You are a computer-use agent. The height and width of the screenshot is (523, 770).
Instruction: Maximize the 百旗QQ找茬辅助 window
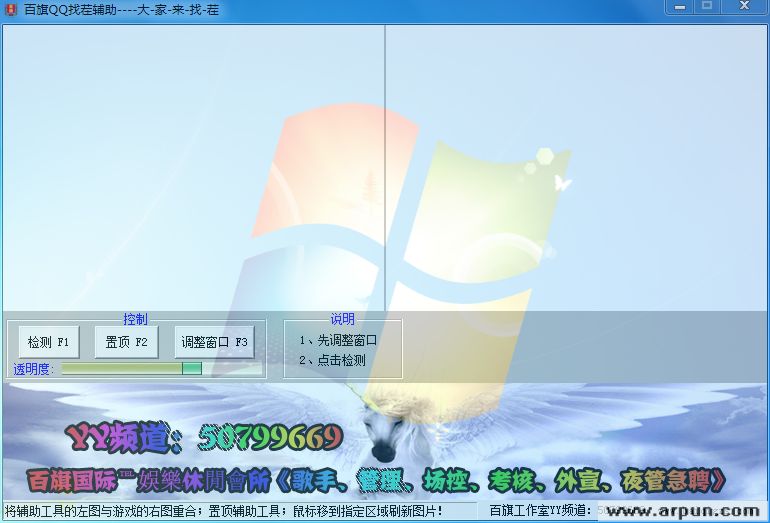point(707,6)
